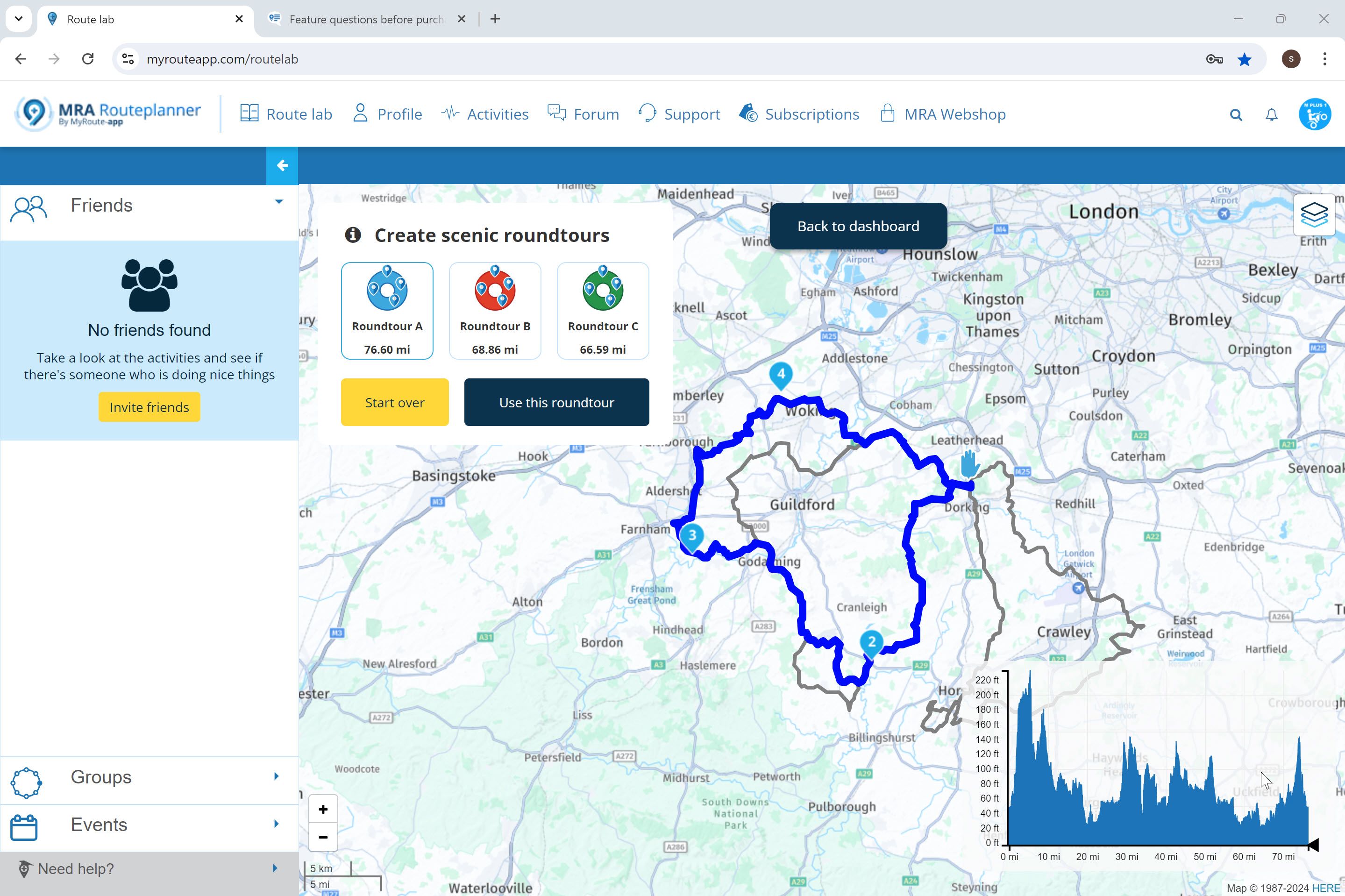Click the Friends people icon
The width and height of the screenshot is (1345, 896).
click(x=28, y=208)
